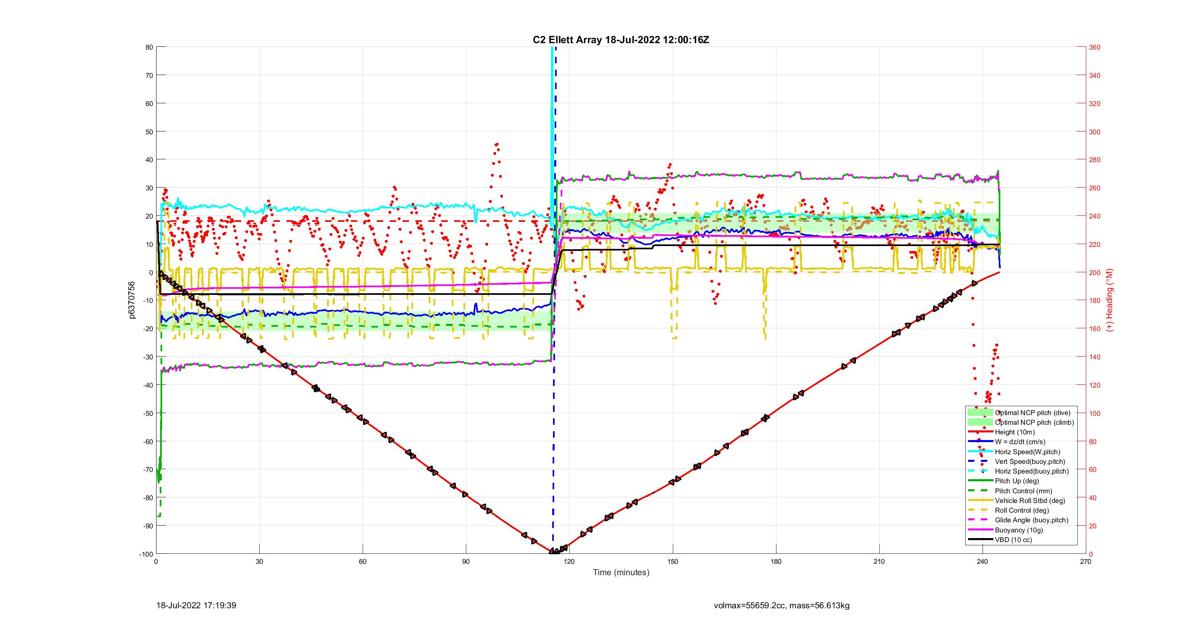
Task: Select 'Vehicle Roll Stbd (deg)' legend entry
Action: [1030, 500]
